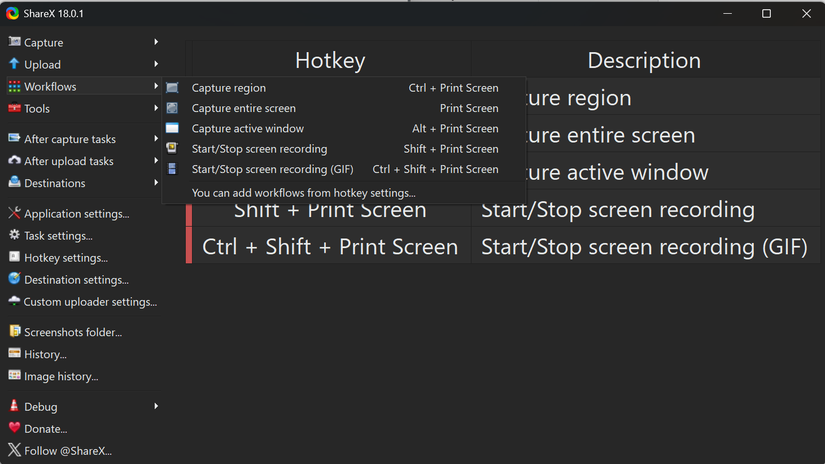Click the Donate... menu label
This screenshot has width=825, height=464.
point(46,429)
